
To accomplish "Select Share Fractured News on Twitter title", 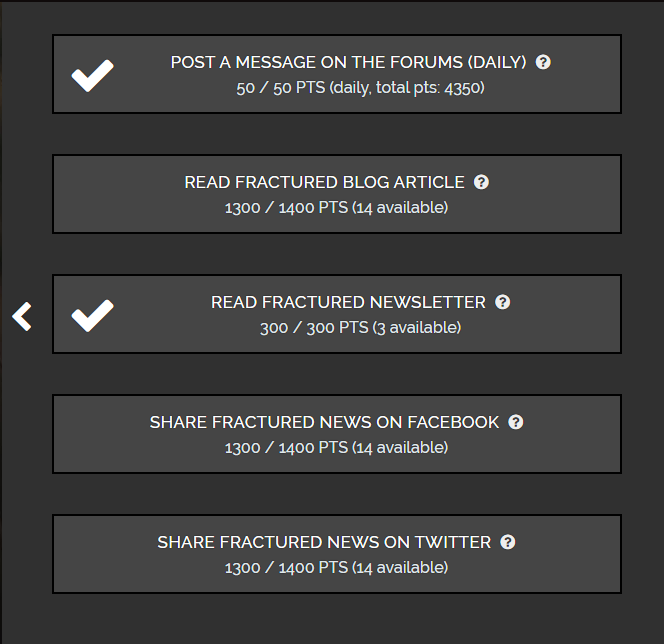I will (324, 542).
